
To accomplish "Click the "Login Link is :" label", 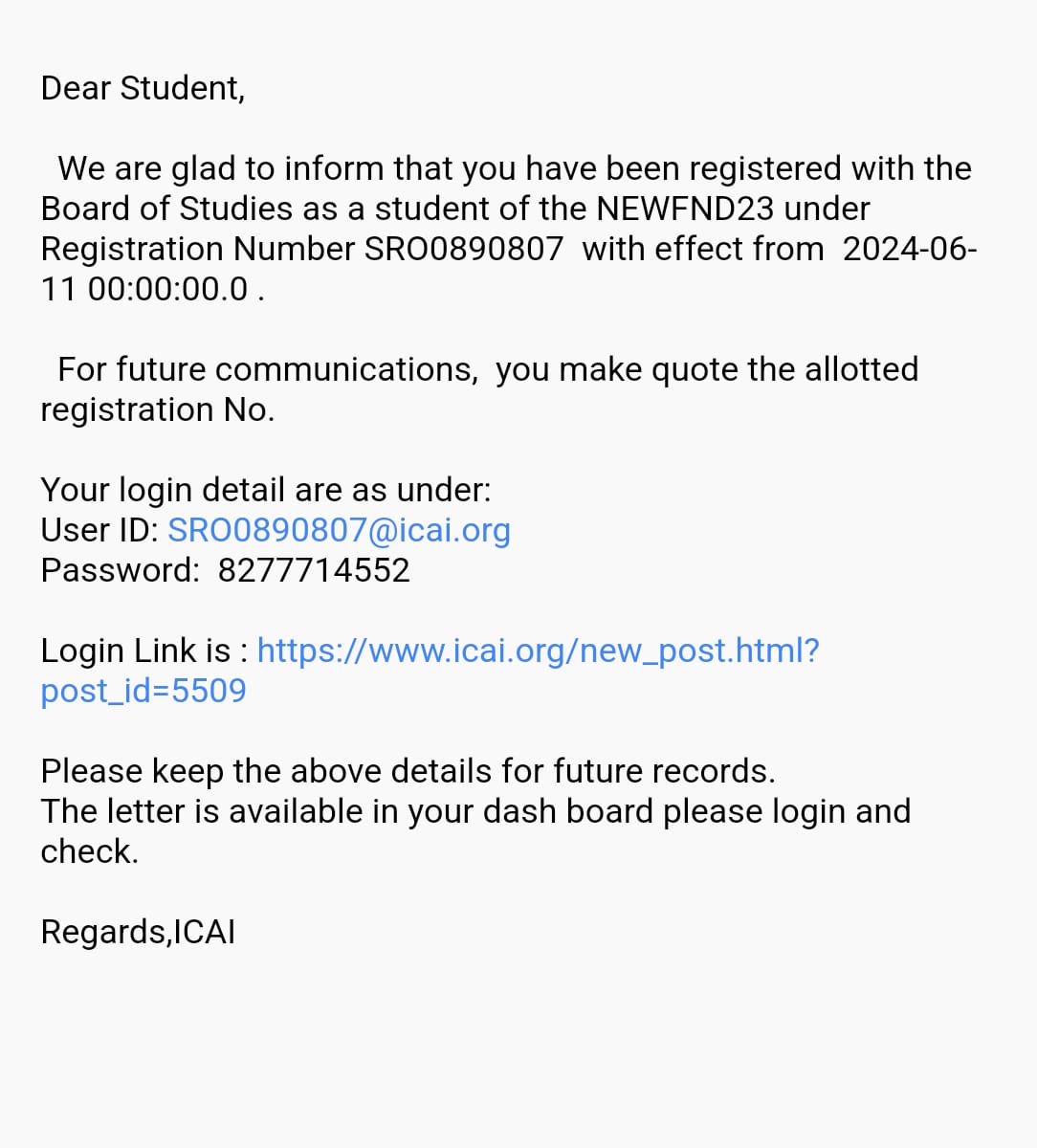I will click(x=144, y=651).
